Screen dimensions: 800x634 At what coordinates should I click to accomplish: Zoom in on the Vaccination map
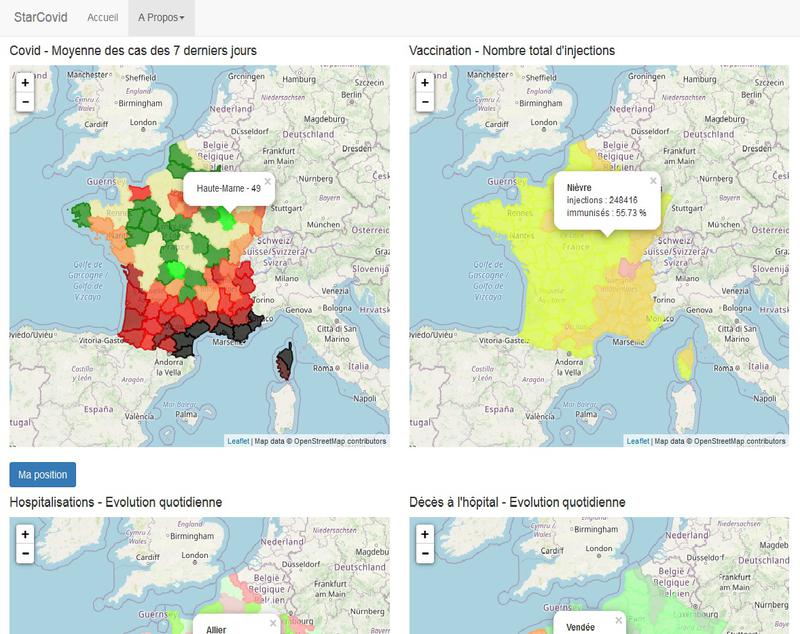tap(425, 83)
